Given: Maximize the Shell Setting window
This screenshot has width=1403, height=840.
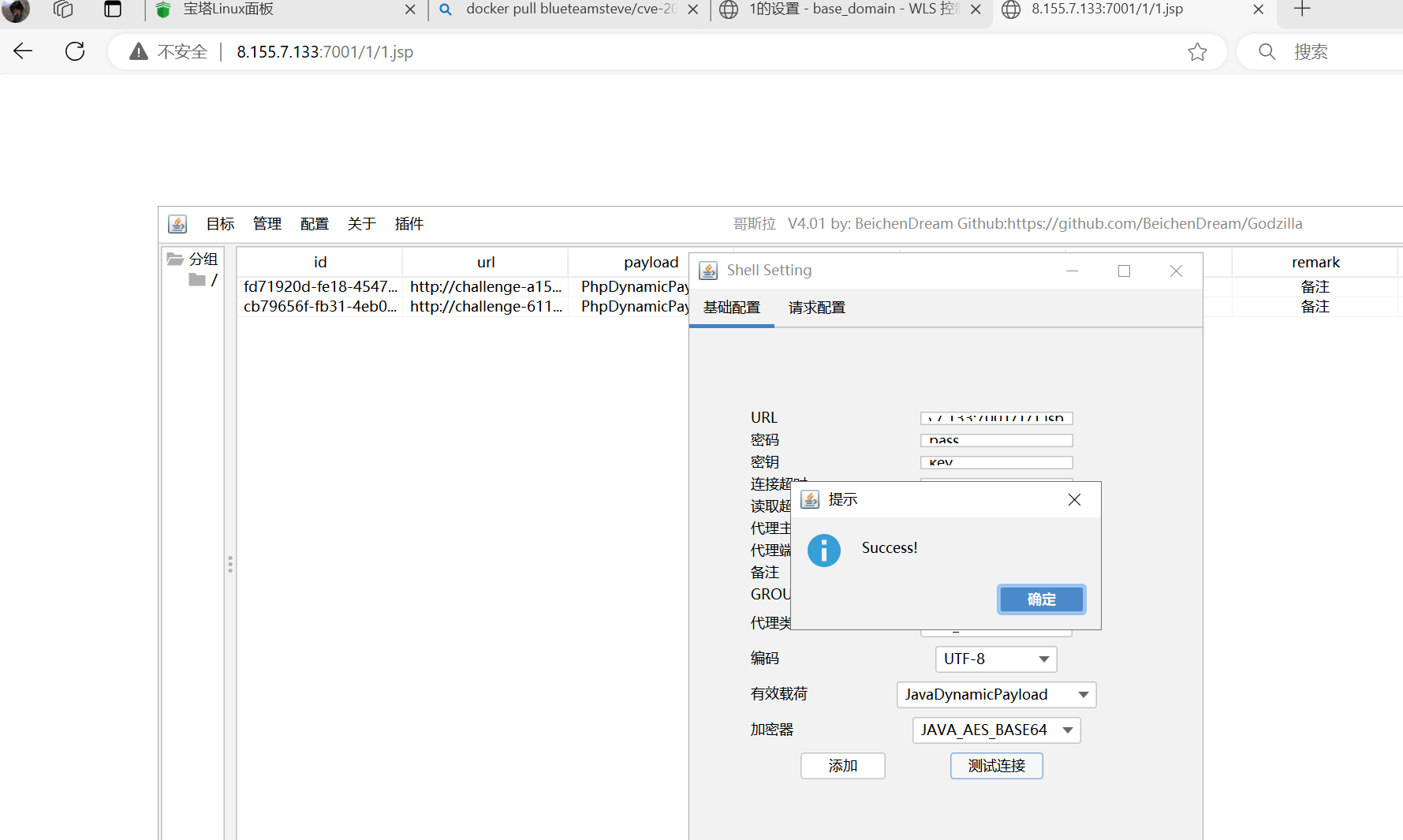Looking at the screenshot, I should tap(1124, 271).
